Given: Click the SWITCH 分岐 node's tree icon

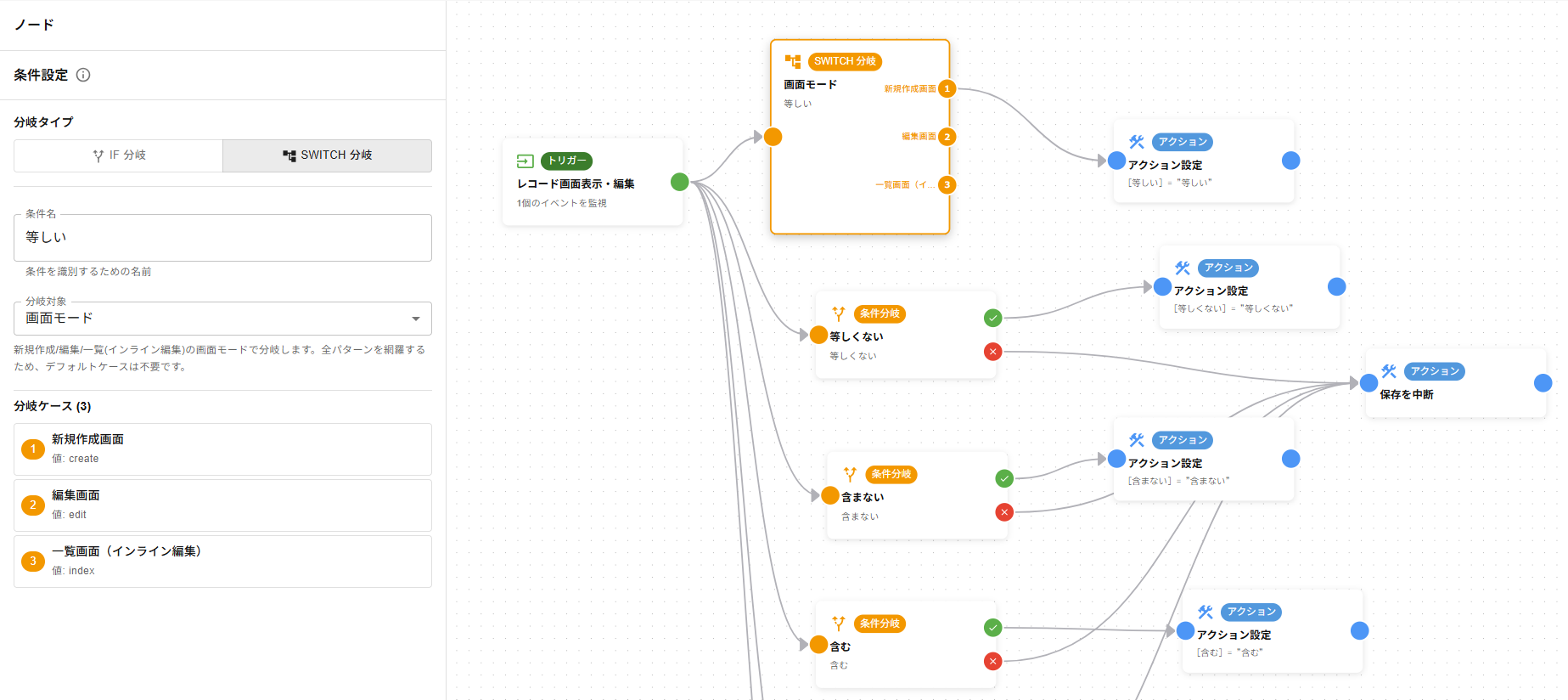Looking at the screenshot, I should [x=793, y=61].
